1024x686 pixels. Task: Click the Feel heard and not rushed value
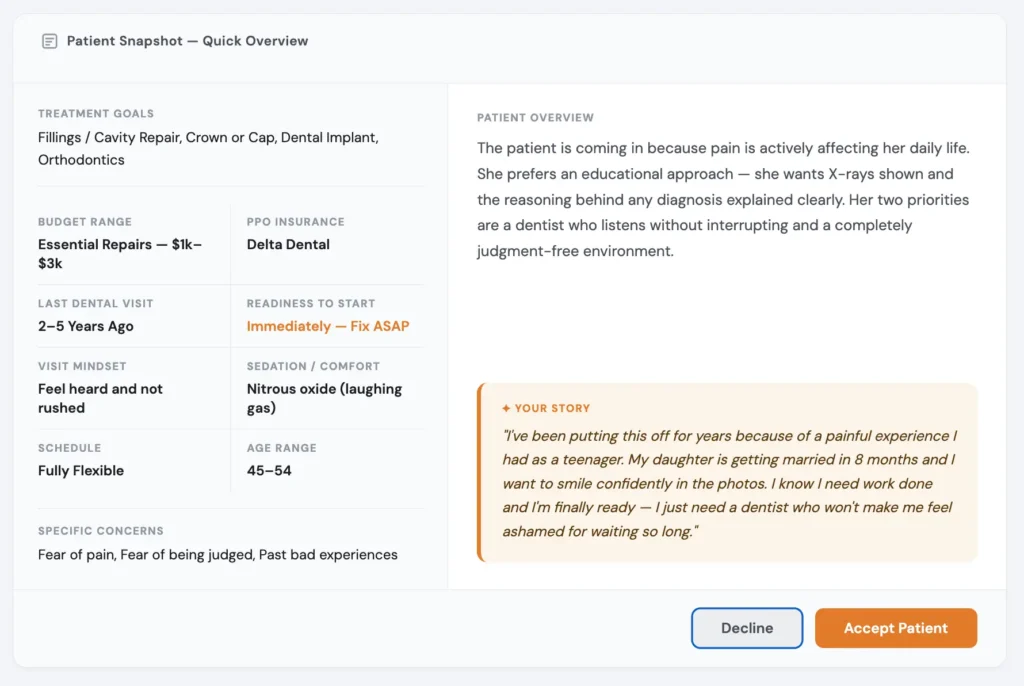click(x=100, y=398)
